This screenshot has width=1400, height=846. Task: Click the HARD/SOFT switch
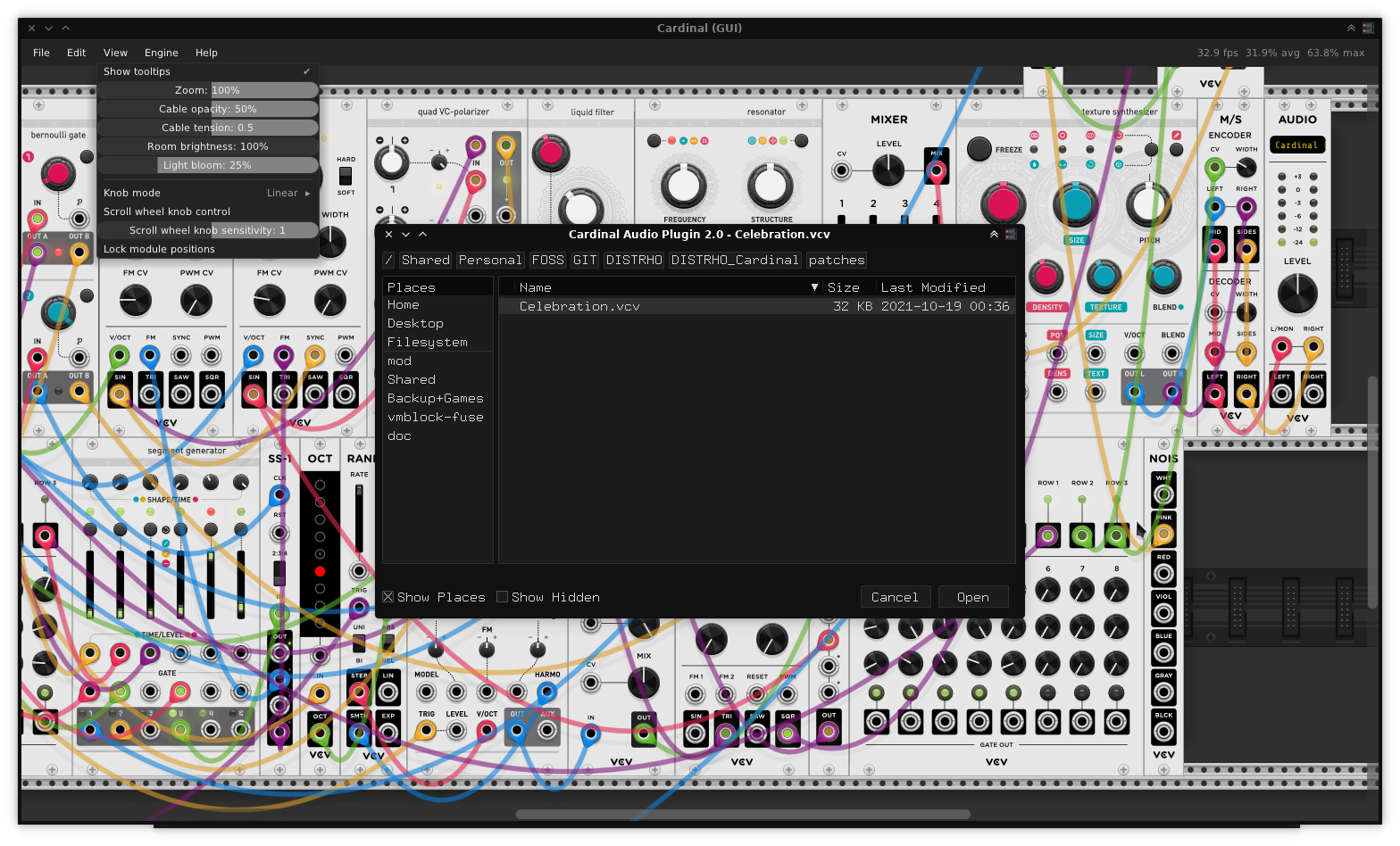346,176
